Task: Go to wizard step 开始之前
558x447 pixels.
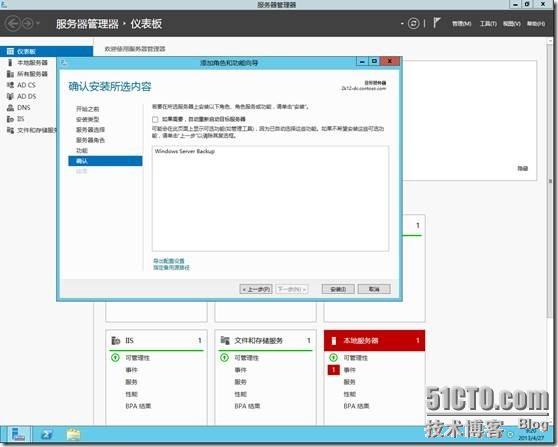Action: 88,109
